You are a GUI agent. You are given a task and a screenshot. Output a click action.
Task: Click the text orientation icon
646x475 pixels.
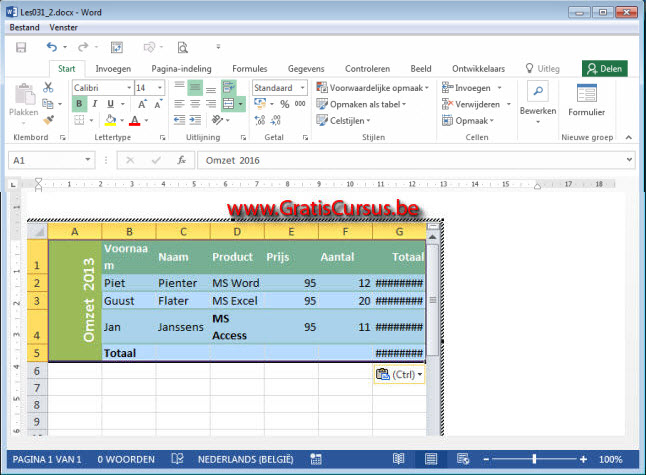217,120
